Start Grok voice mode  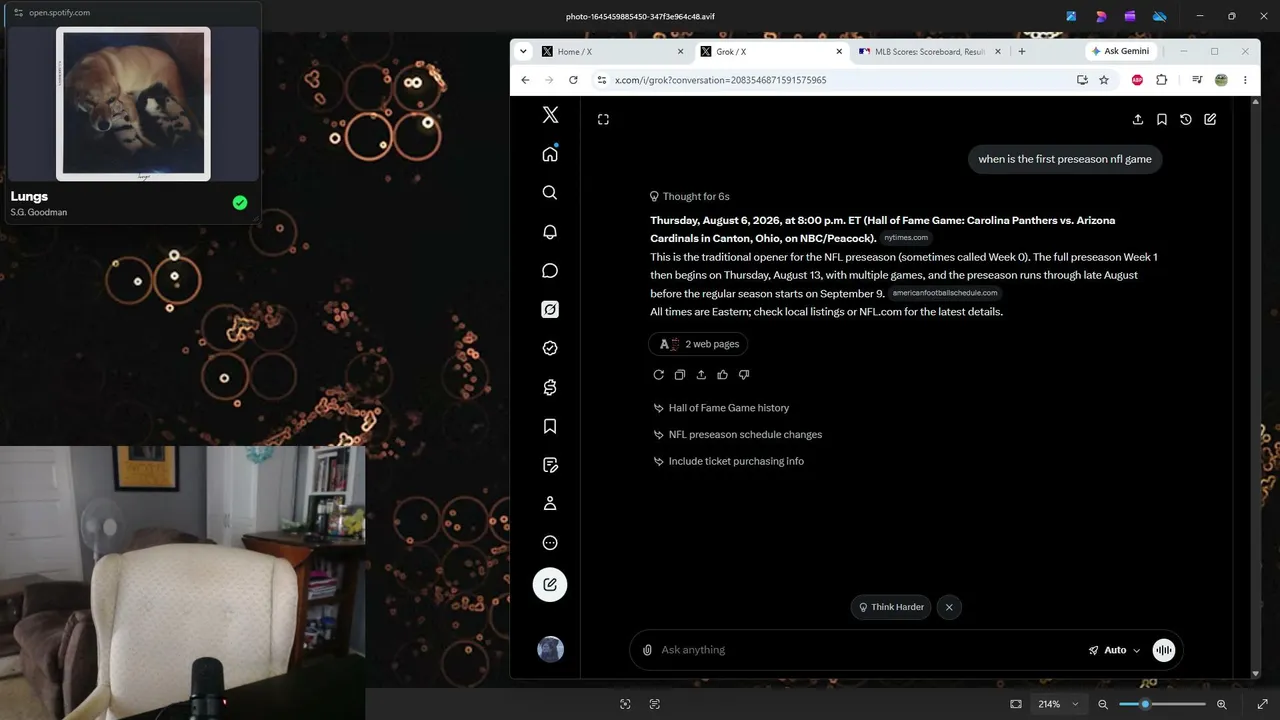coord(1164,650)
